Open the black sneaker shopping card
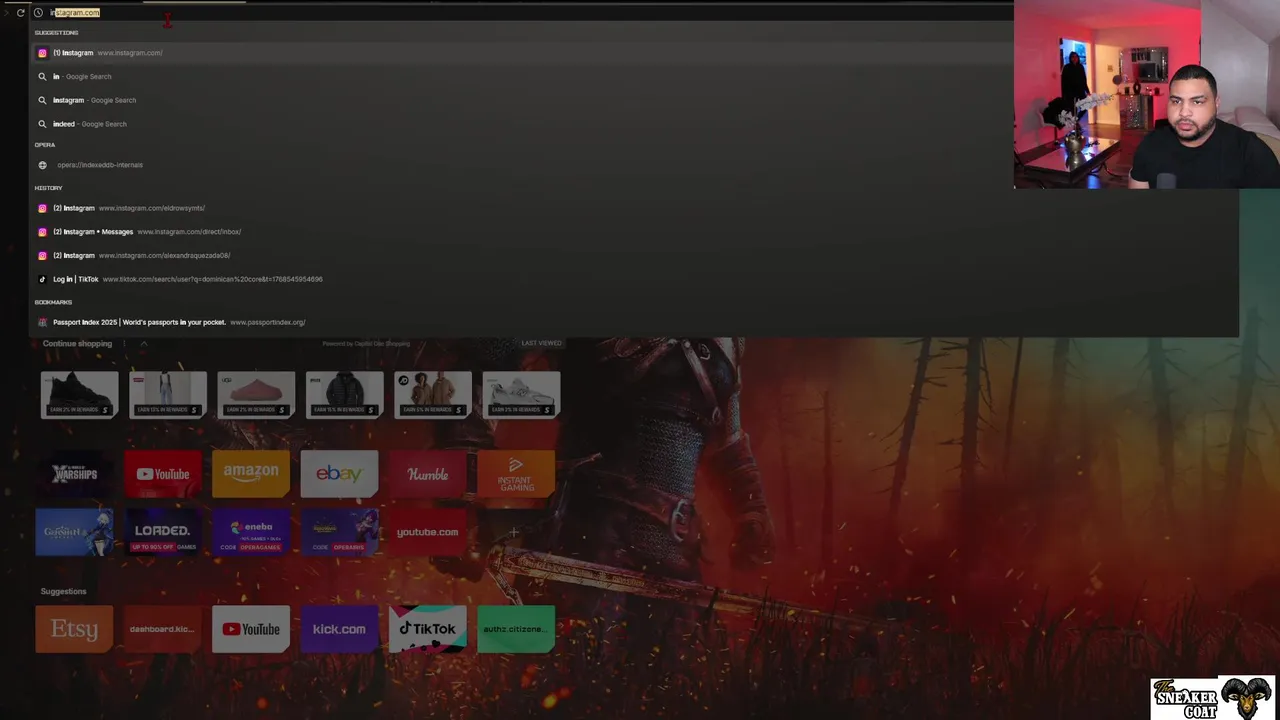This screenshot has height=720, width=1280. click(79, 394)
